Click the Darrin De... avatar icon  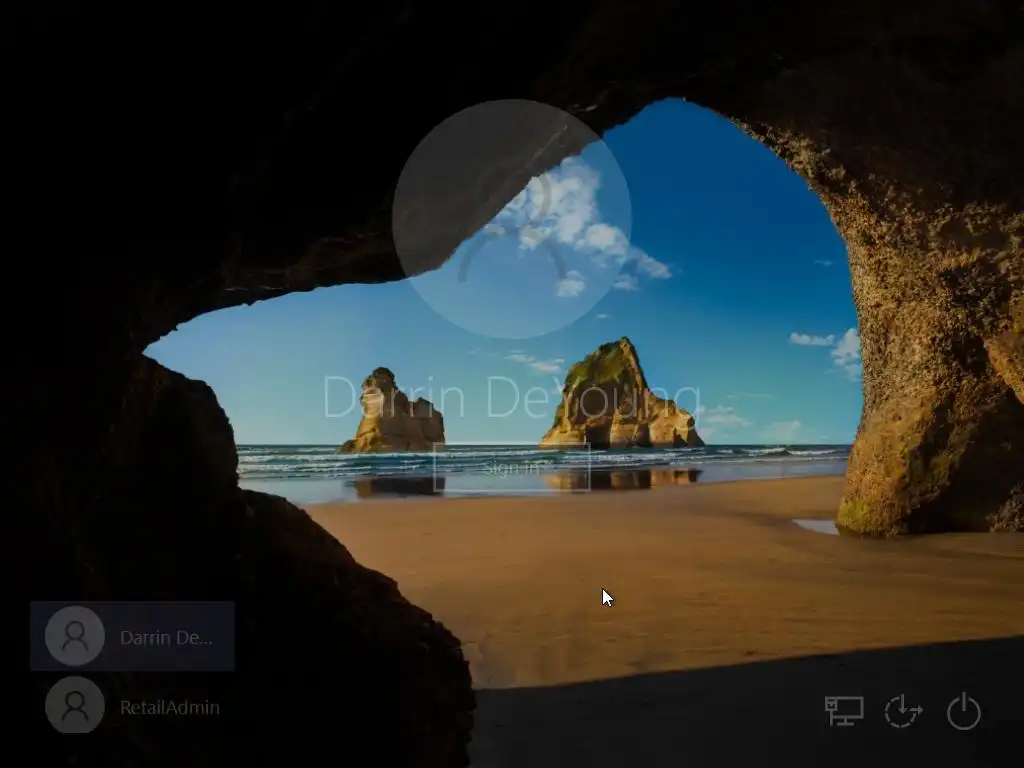74,636
